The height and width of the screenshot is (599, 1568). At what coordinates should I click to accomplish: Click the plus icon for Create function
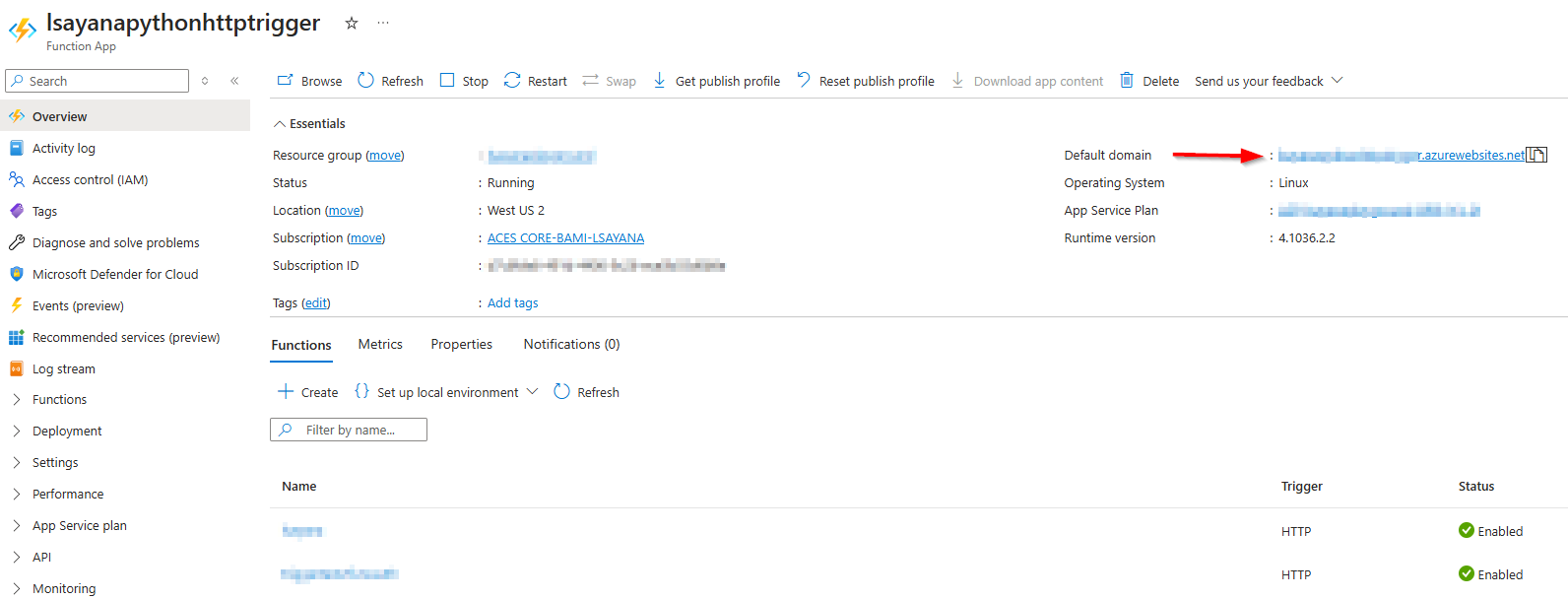[286, 391]
